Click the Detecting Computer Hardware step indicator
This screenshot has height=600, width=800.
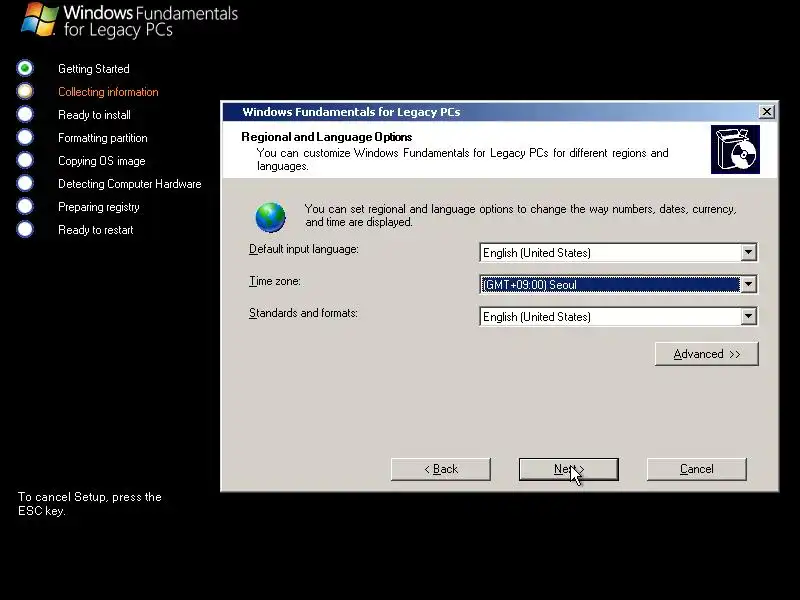(25, 183)
